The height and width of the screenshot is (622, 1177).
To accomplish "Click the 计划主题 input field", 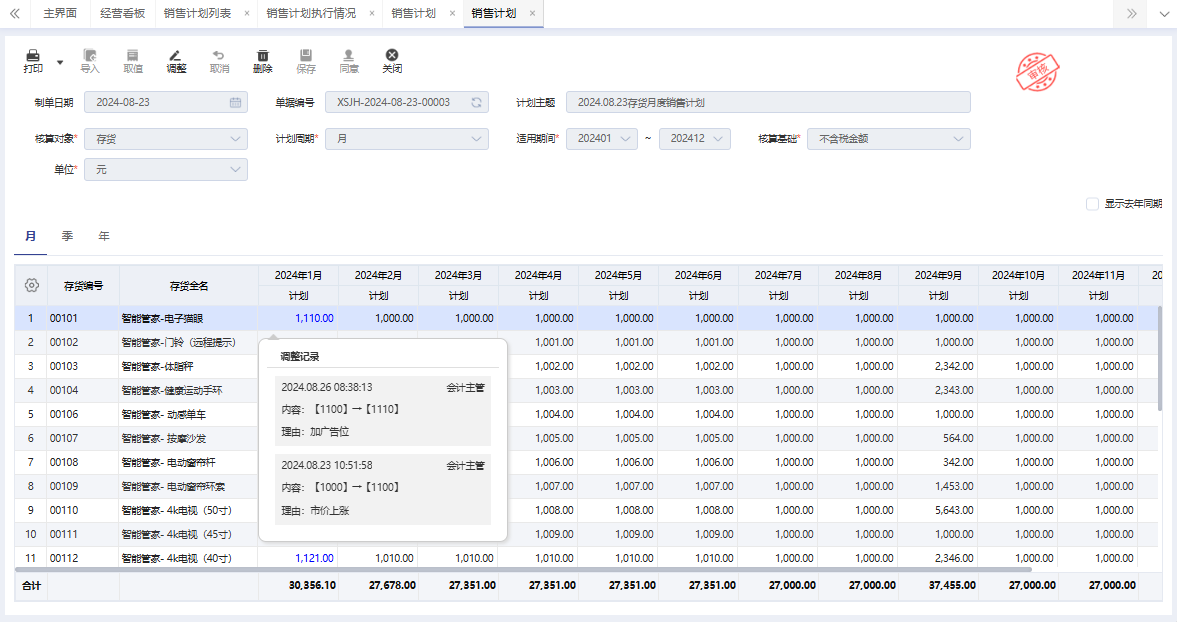I will click(x=767, y=102).
